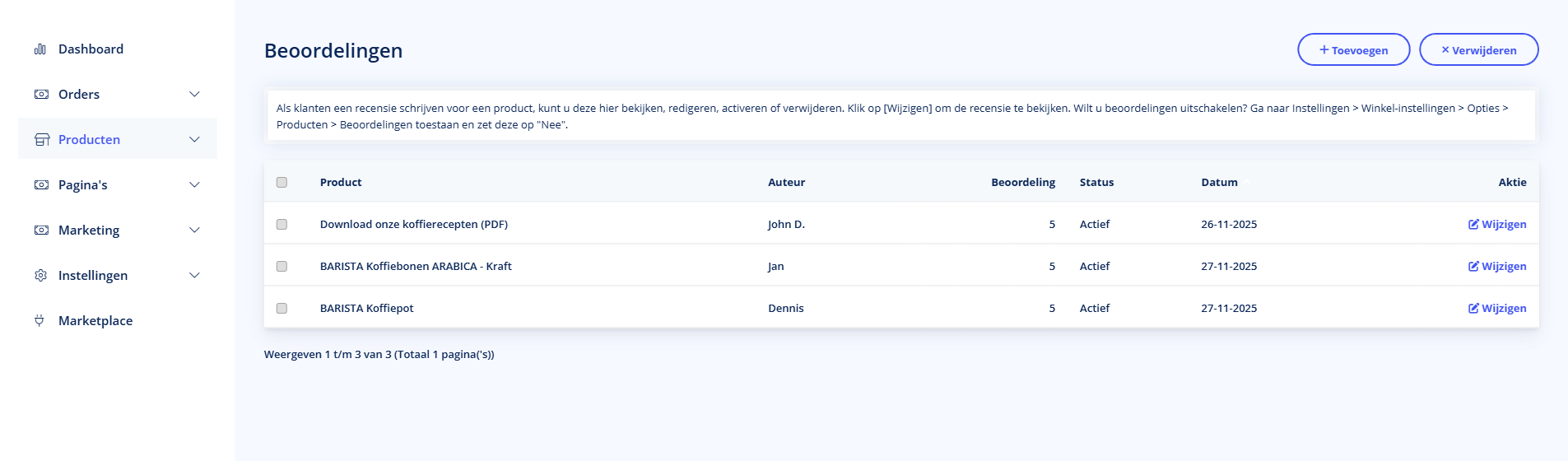Check the Download onze koffierecepten row checkbox
Viewport: 1568px width, 461px height.
[281, 225]
